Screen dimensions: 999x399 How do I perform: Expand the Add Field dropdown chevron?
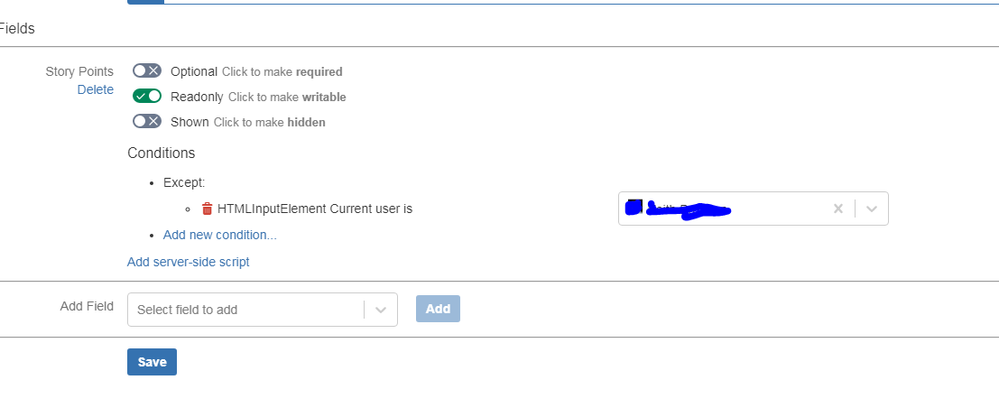tap(381, 310)
